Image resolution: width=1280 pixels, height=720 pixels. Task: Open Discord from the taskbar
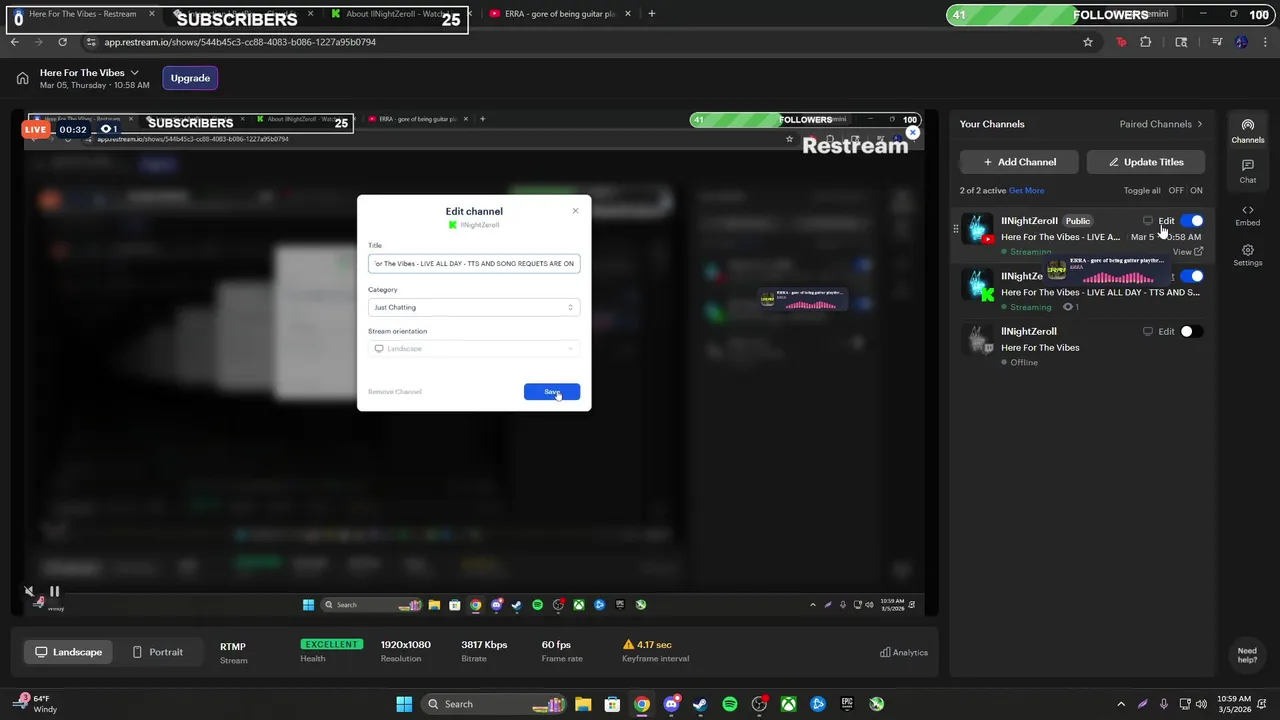(x=671, y=704)
